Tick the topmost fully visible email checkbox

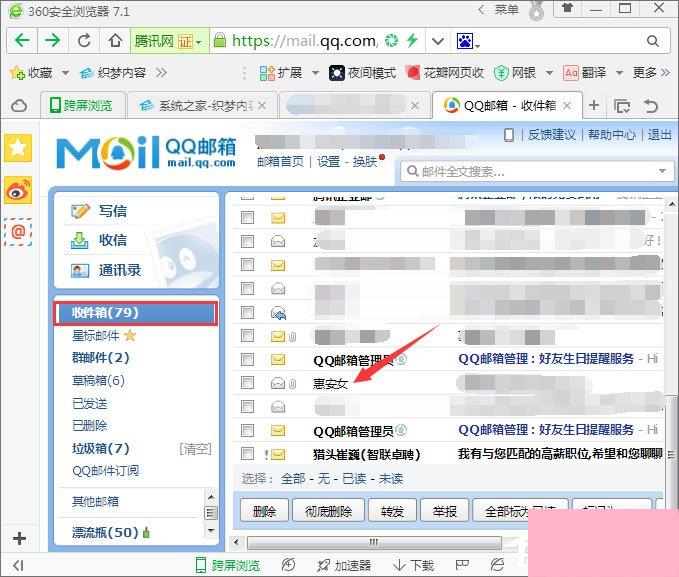pyautogui.click(x=247, y=217)
